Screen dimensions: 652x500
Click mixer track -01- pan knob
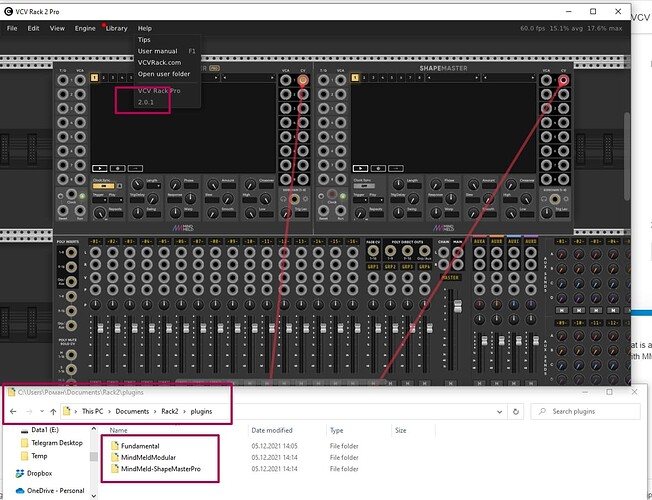95,305
